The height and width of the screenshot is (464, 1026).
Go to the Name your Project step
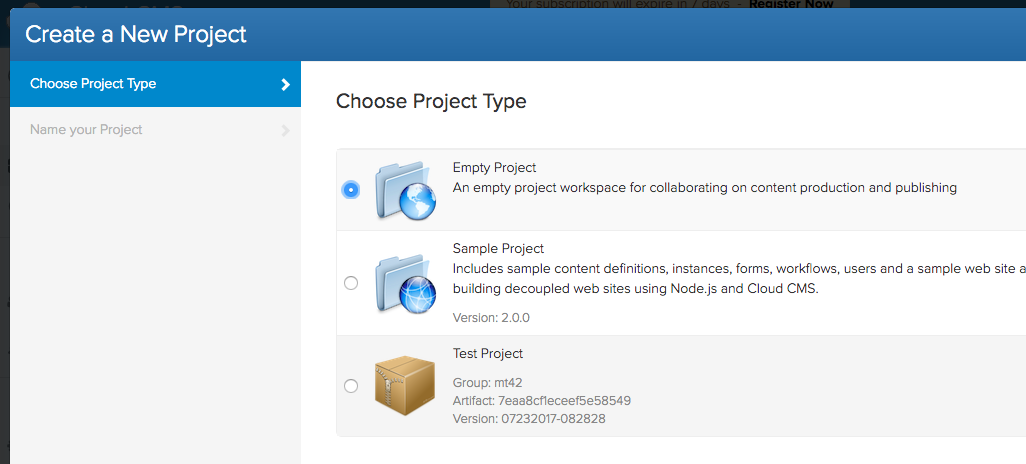pyautogui.click(x=86, y=130)
